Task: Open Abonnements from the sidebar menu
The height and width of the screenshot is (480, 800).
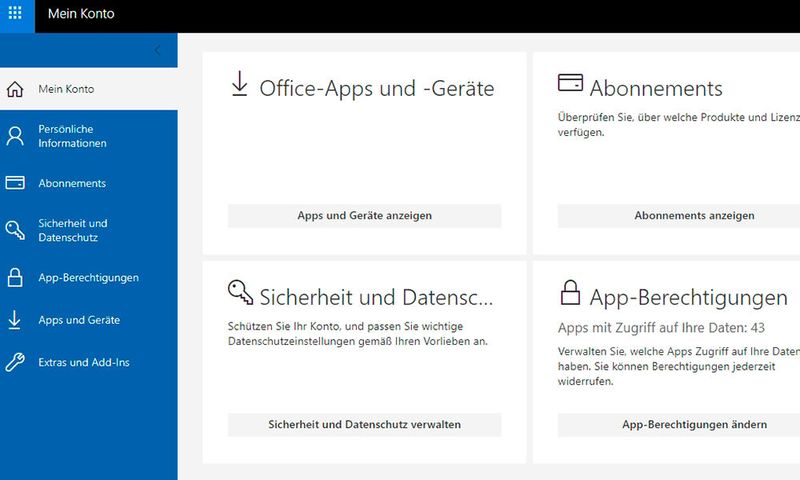Action: tap(89, 183)
